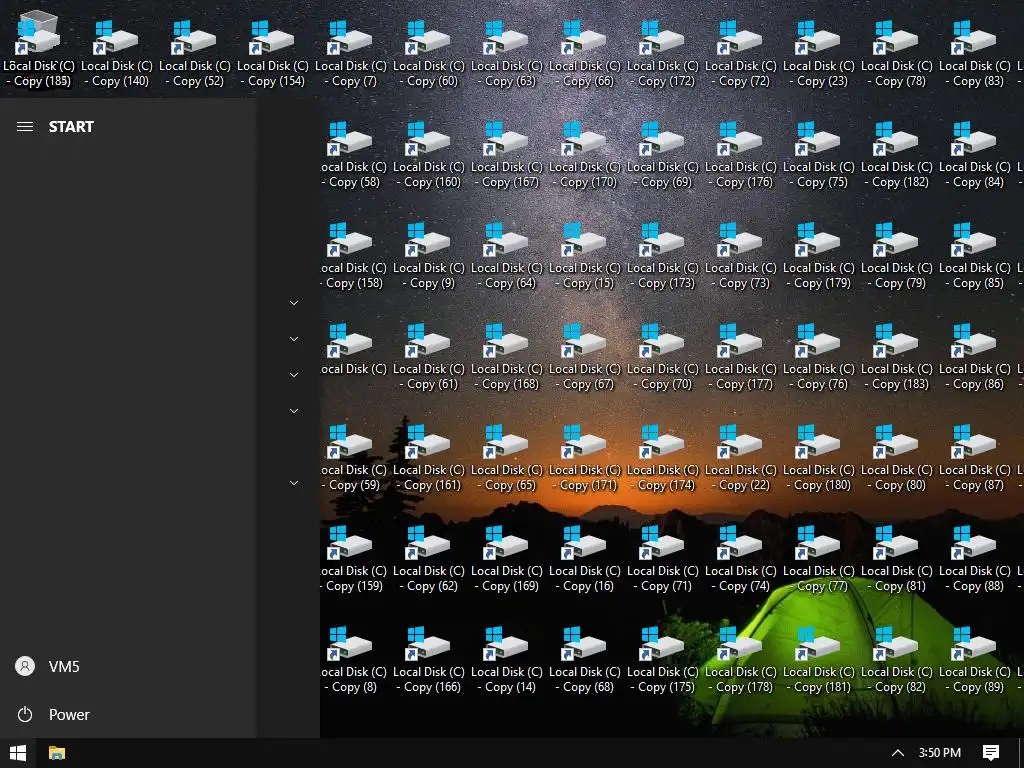Expand the bottommost chevron in Start menu
1024x768 pixels.
click(x=294, y=483)
